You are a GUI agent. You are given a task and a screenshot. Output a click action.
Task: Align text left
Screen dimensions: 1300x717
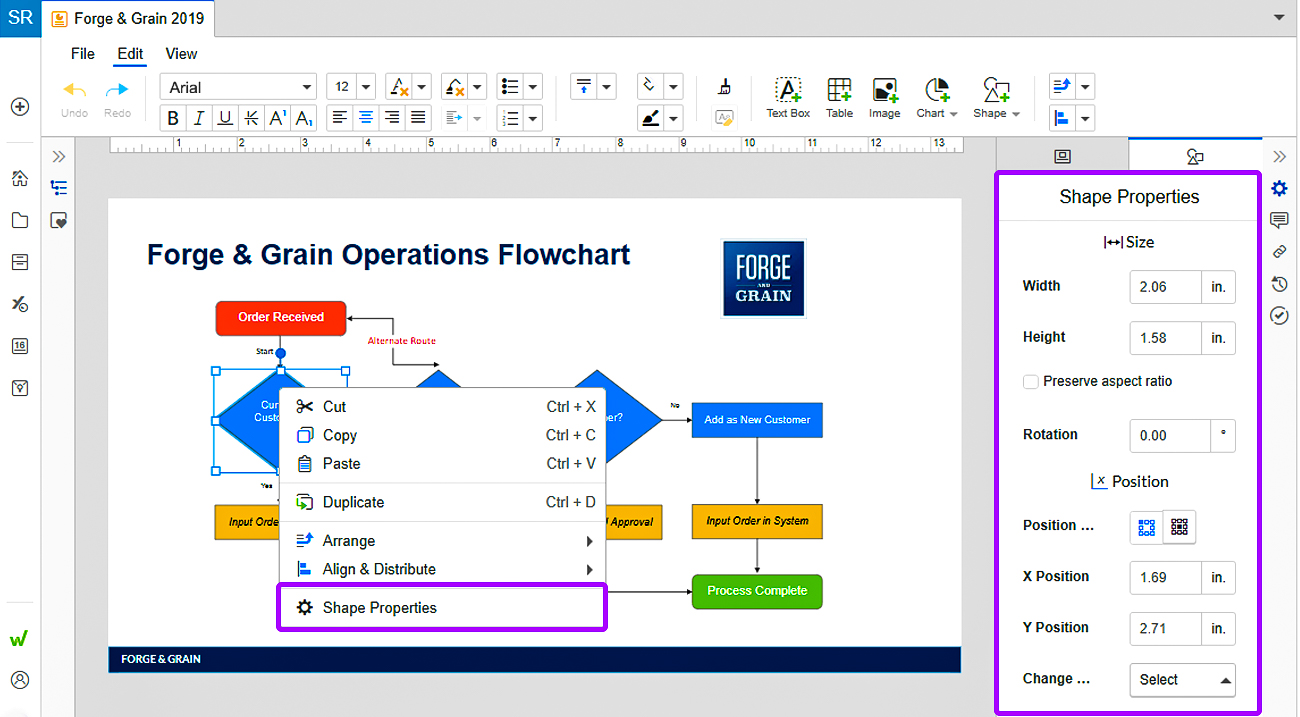(341, 118)
